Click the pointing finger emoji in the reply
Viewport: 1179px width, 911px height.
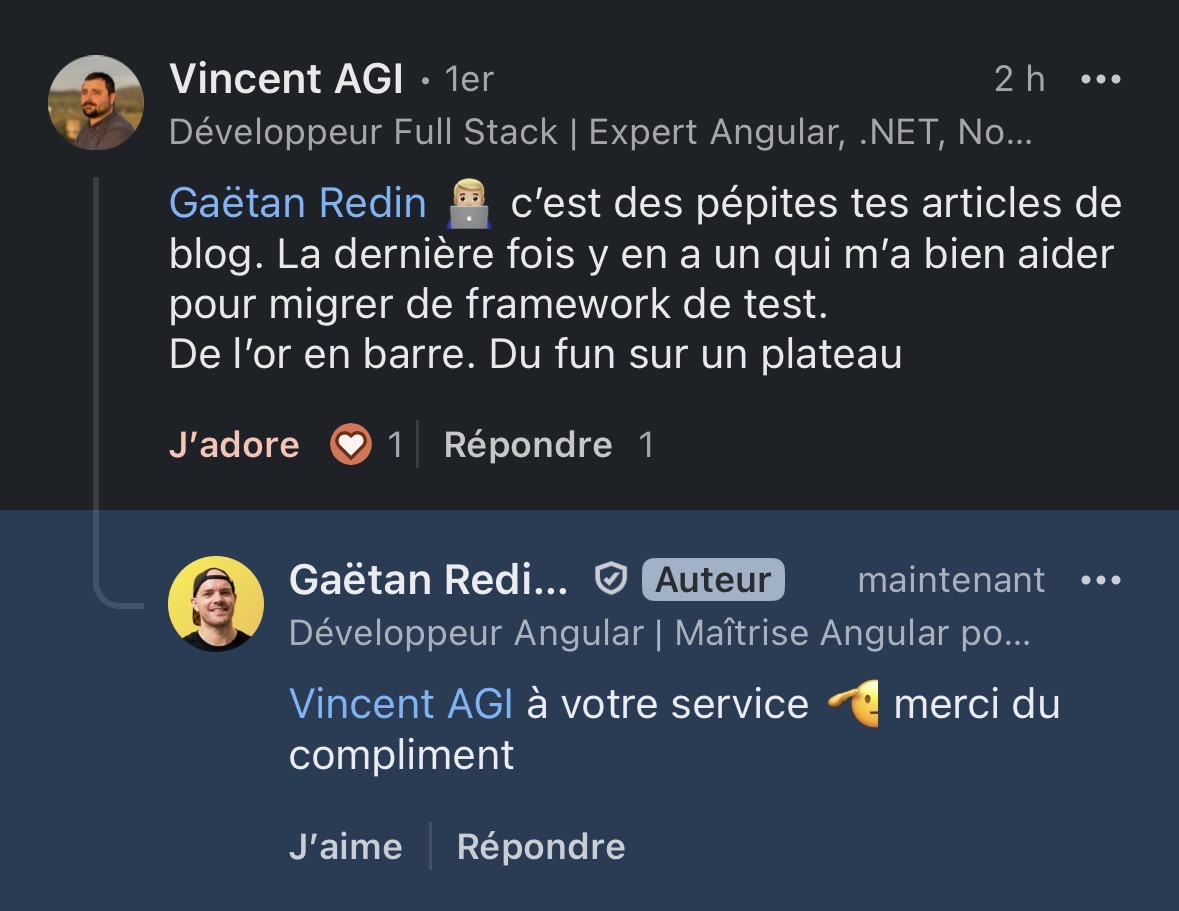[x=855, y=704]
